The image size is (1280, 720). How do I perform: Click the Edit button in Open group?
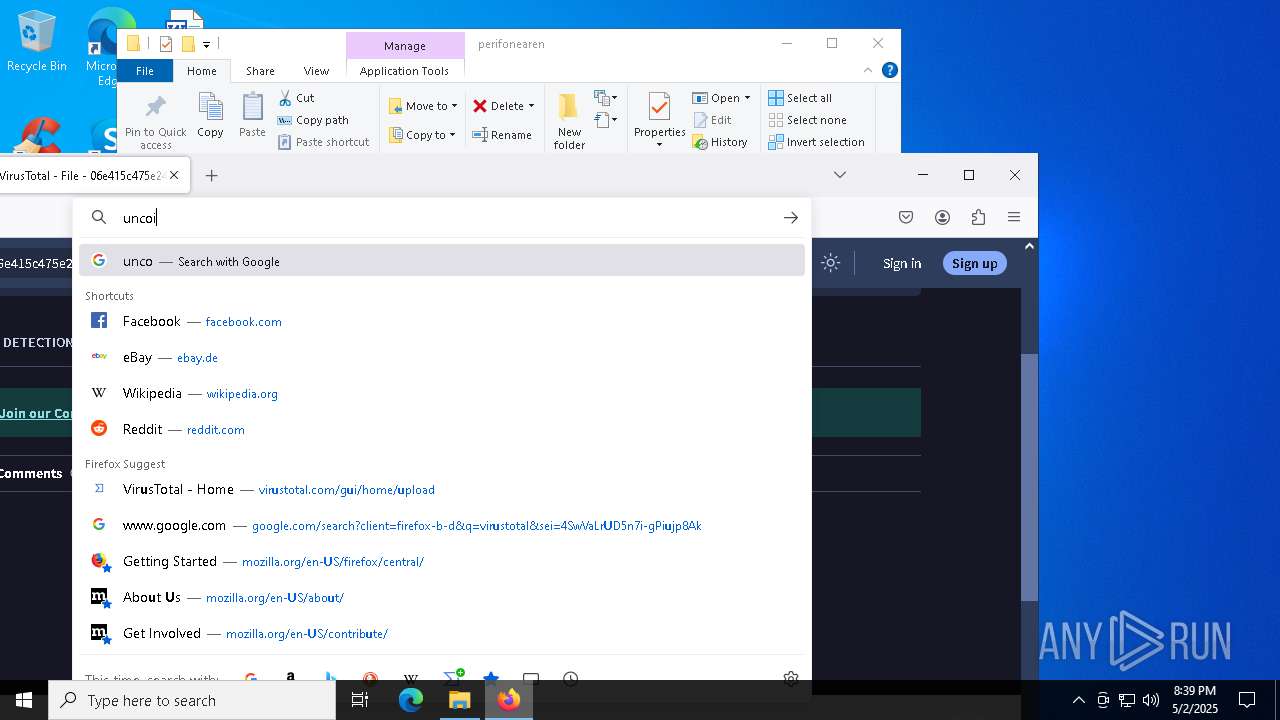(x=712, y=120)
